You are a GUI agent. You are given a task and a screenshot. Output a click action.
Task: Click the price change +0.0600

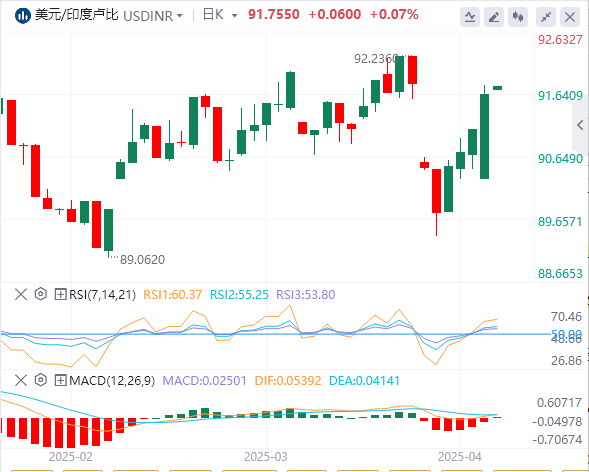point(335,15)
